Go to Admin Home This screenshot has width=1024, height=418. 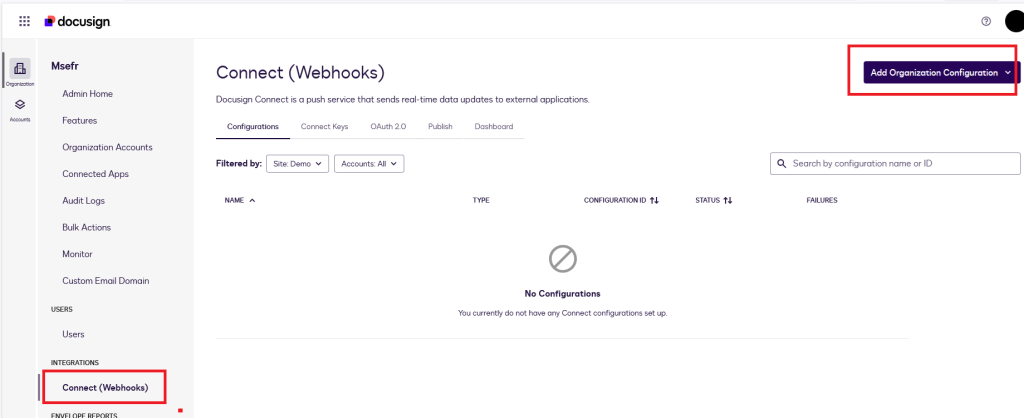[88, 94]
